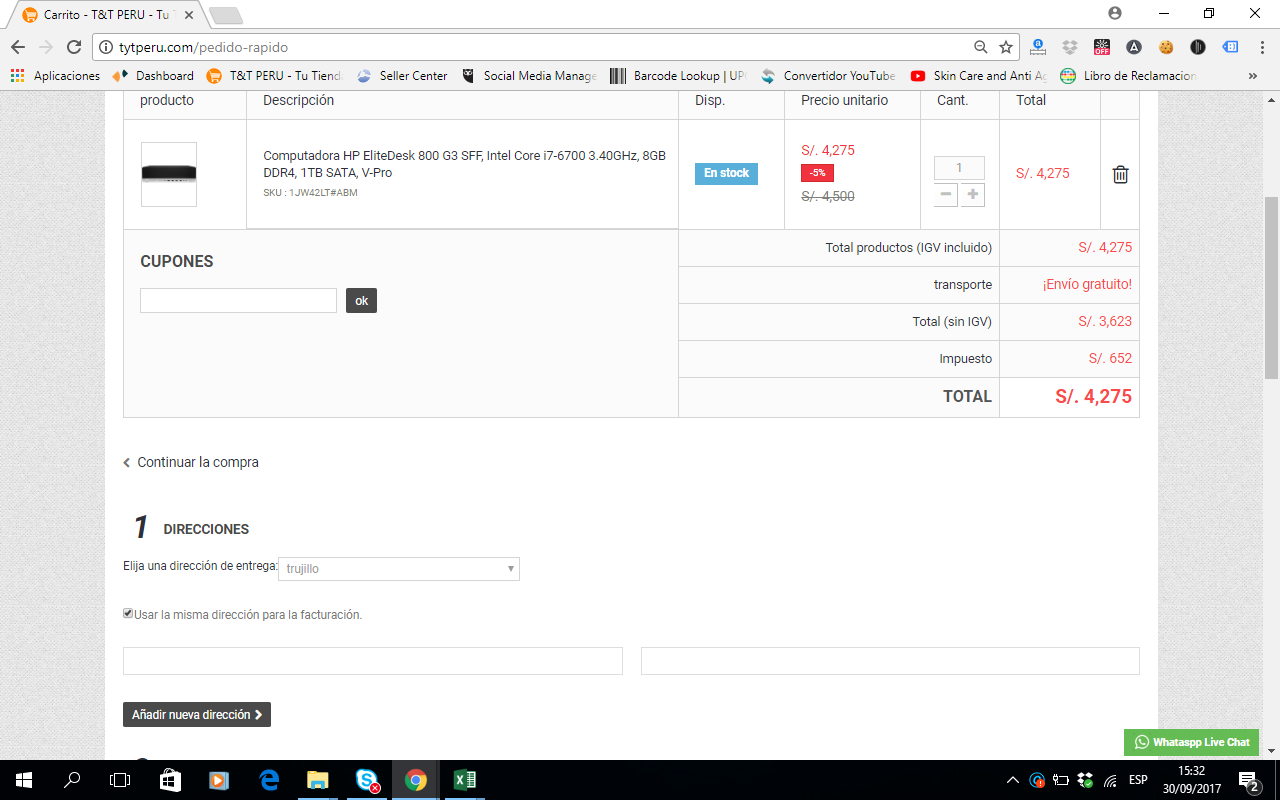
Task: Open the Convertidor YouTube bookmark
Action: 828,76
